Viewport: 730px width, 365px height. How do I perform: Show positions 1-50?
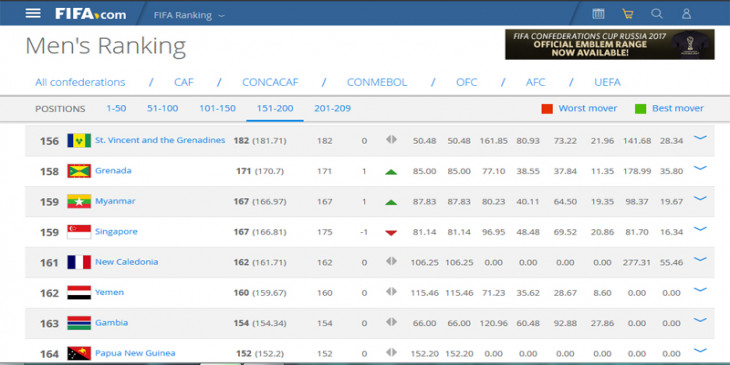[116, 108]
